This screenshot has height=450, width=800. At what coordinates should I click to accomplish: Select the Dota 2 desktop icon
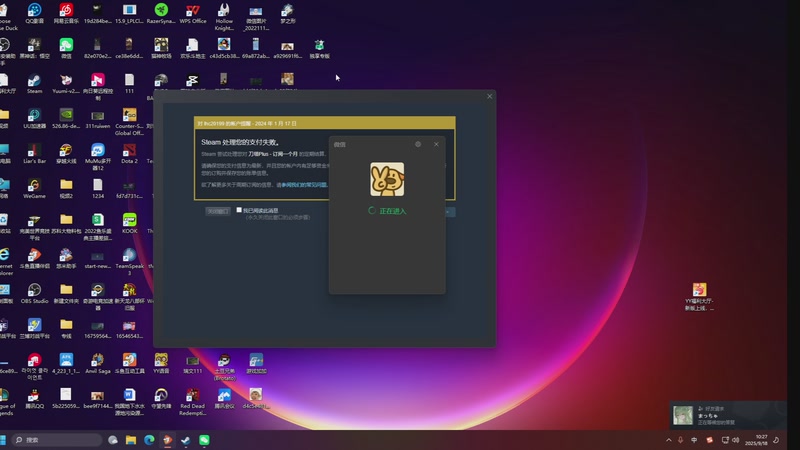pos(129,154)
